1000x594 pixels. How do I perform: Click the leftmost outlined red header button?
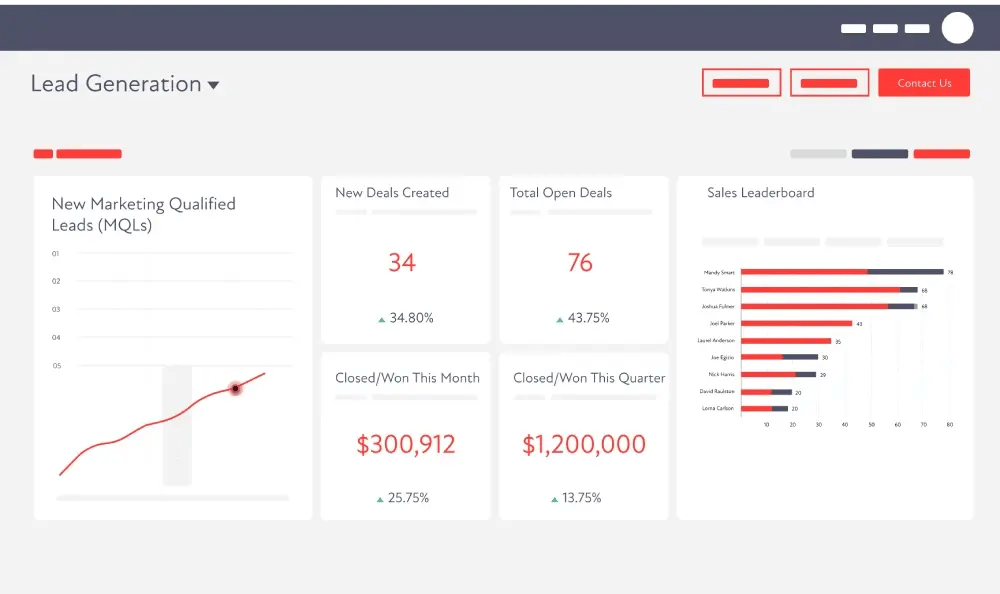pos(741,83)
